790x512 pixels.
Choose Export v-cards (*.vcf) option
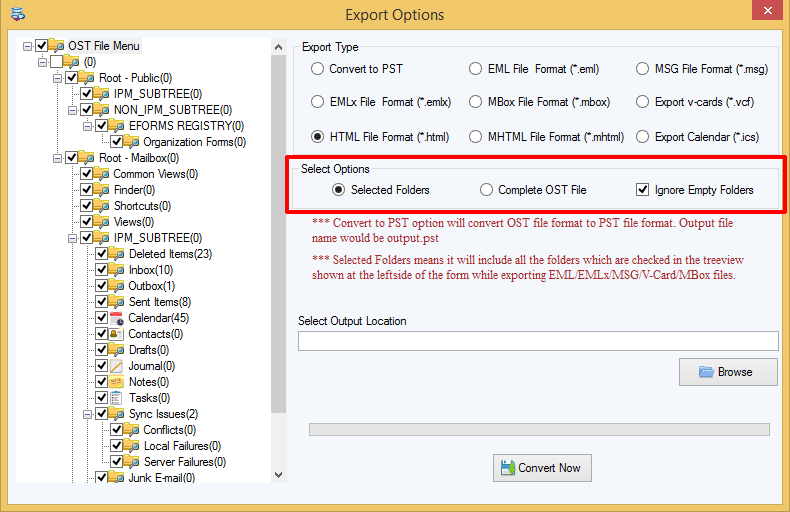coord(642,102)
